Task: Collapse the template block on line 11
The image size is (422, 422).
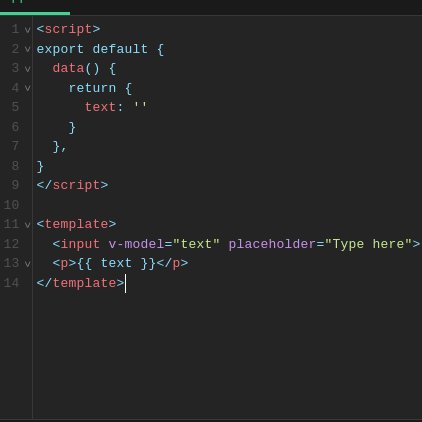Action: tap(27, 225)
